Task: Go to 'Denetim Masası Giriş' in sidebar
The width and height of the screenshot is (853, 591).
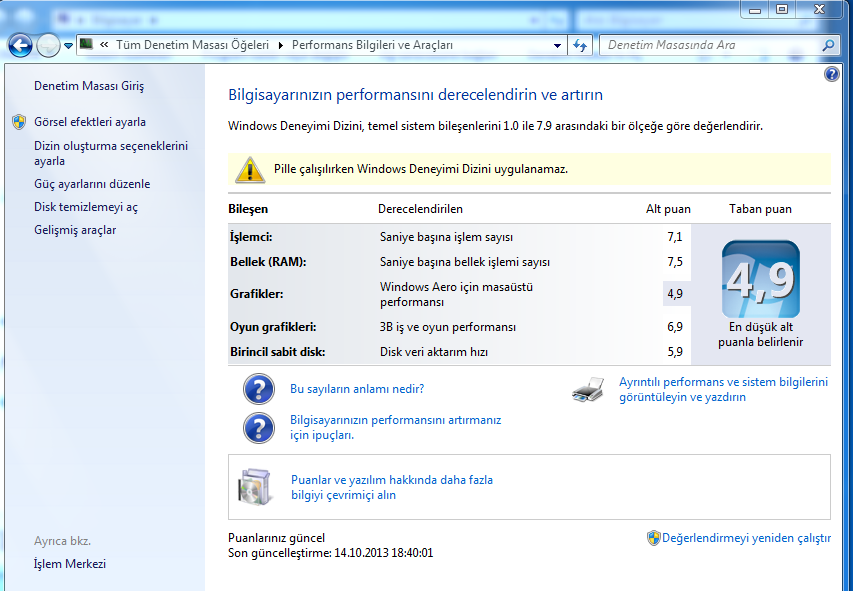Action: [89, 86]
